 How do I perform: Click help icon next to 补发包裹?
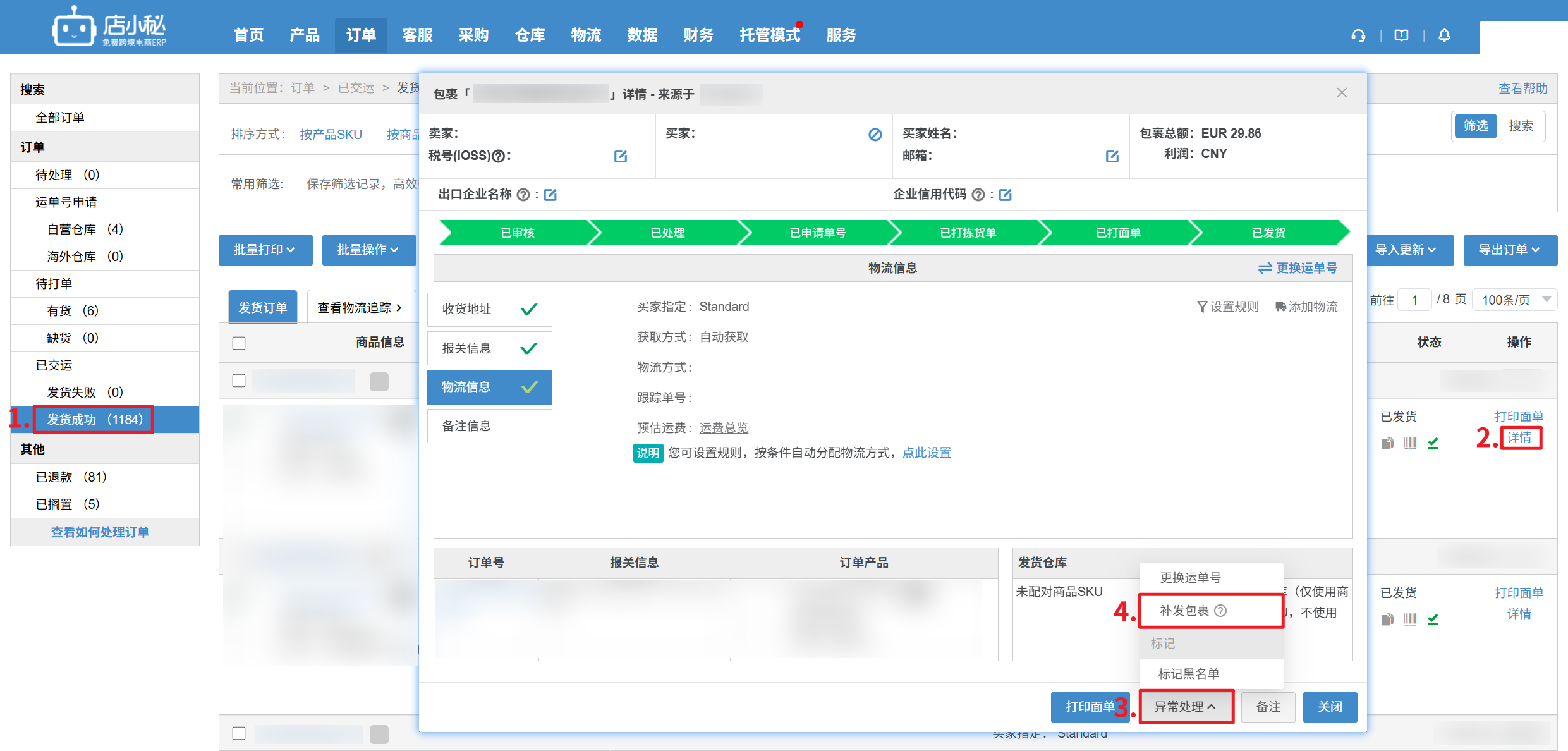click(x=1221, y=611)
